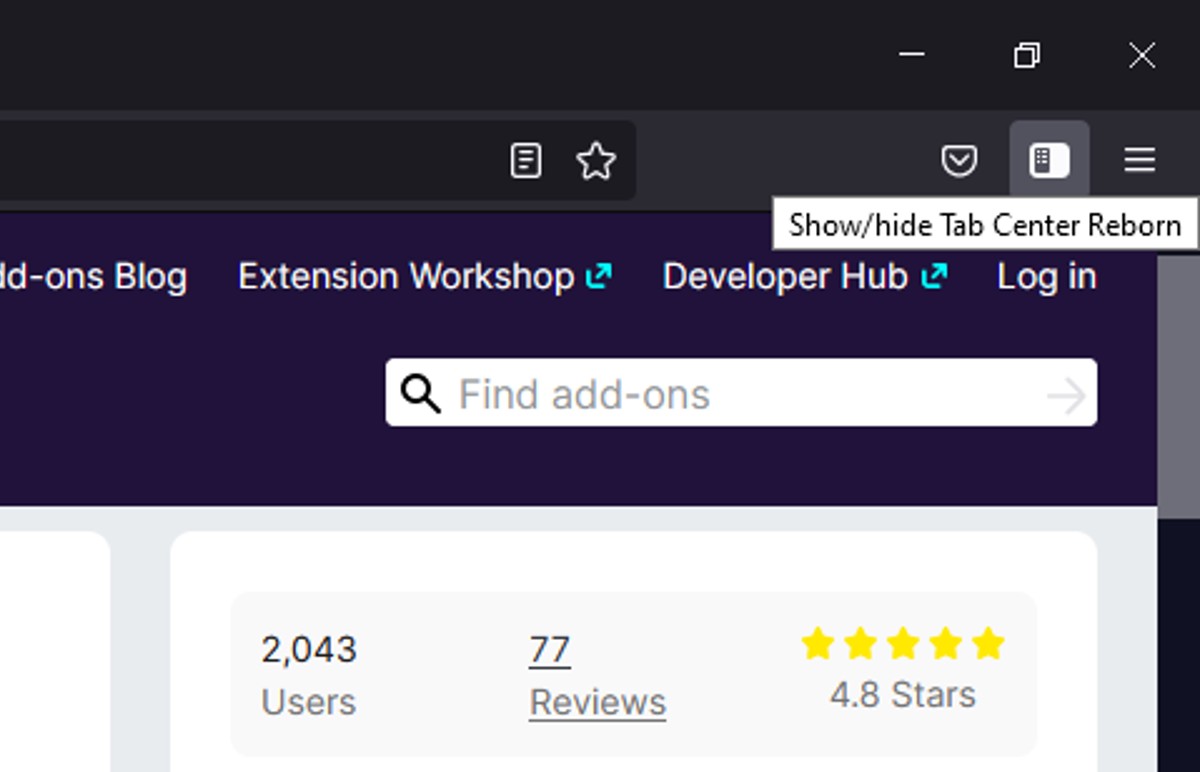Expand the browser hamburger menu

(1139, 160)
